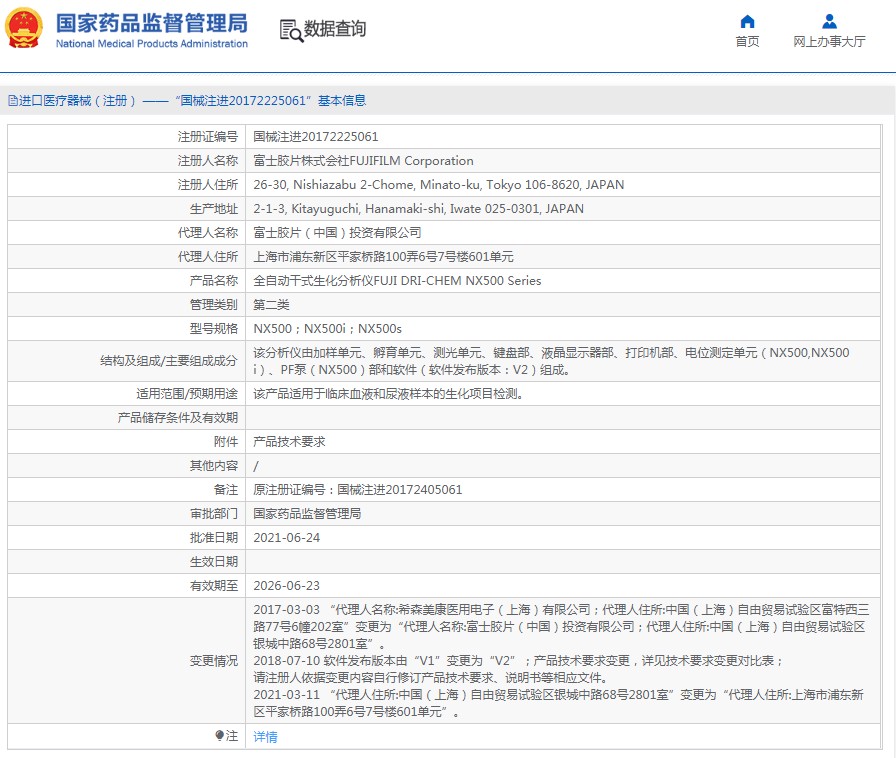Click the document icon before 进口医疗器械
The height and width of the screenshot is (758, 896).
pyautogui.click(x=13, y=101)
